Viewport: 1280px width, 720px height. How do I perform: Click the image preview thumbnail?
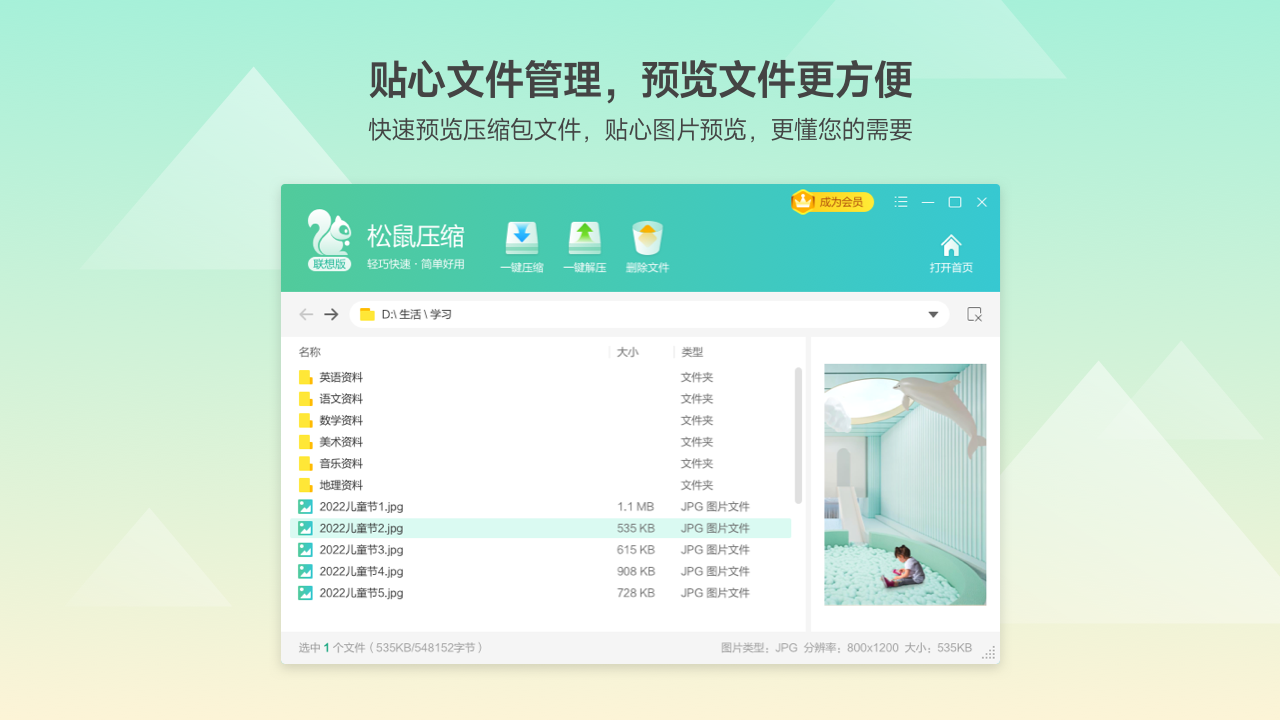point(904,484)
